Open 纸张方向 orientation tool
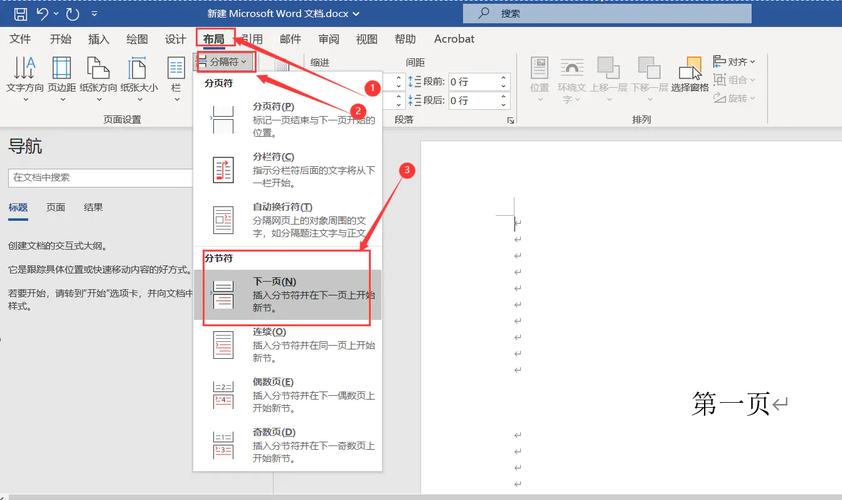The height and width of the screenshot is (500, 842). 98,78
